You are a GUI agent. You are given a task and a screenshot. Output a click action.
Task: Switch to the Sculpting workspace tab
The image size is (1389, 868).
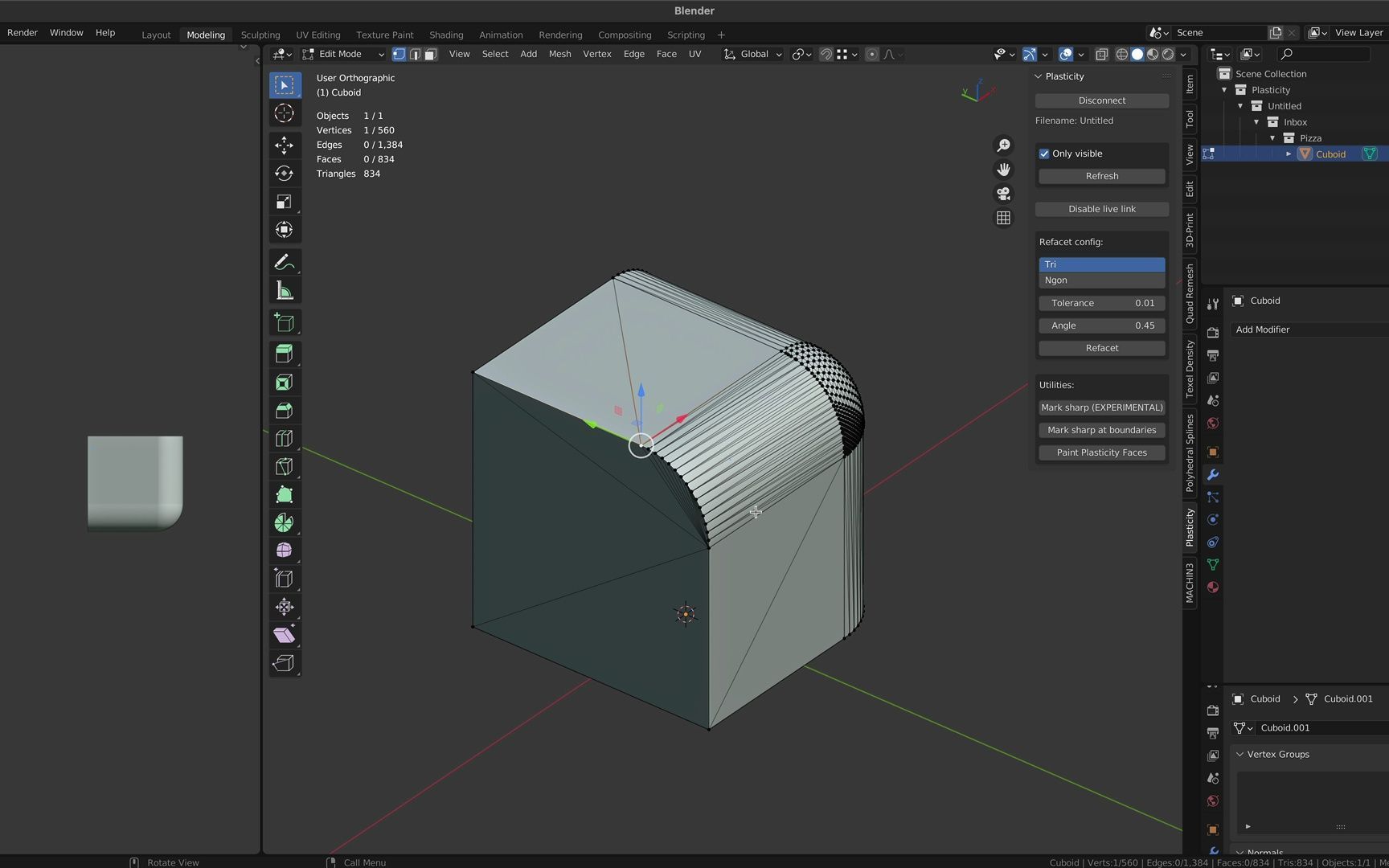260,35
